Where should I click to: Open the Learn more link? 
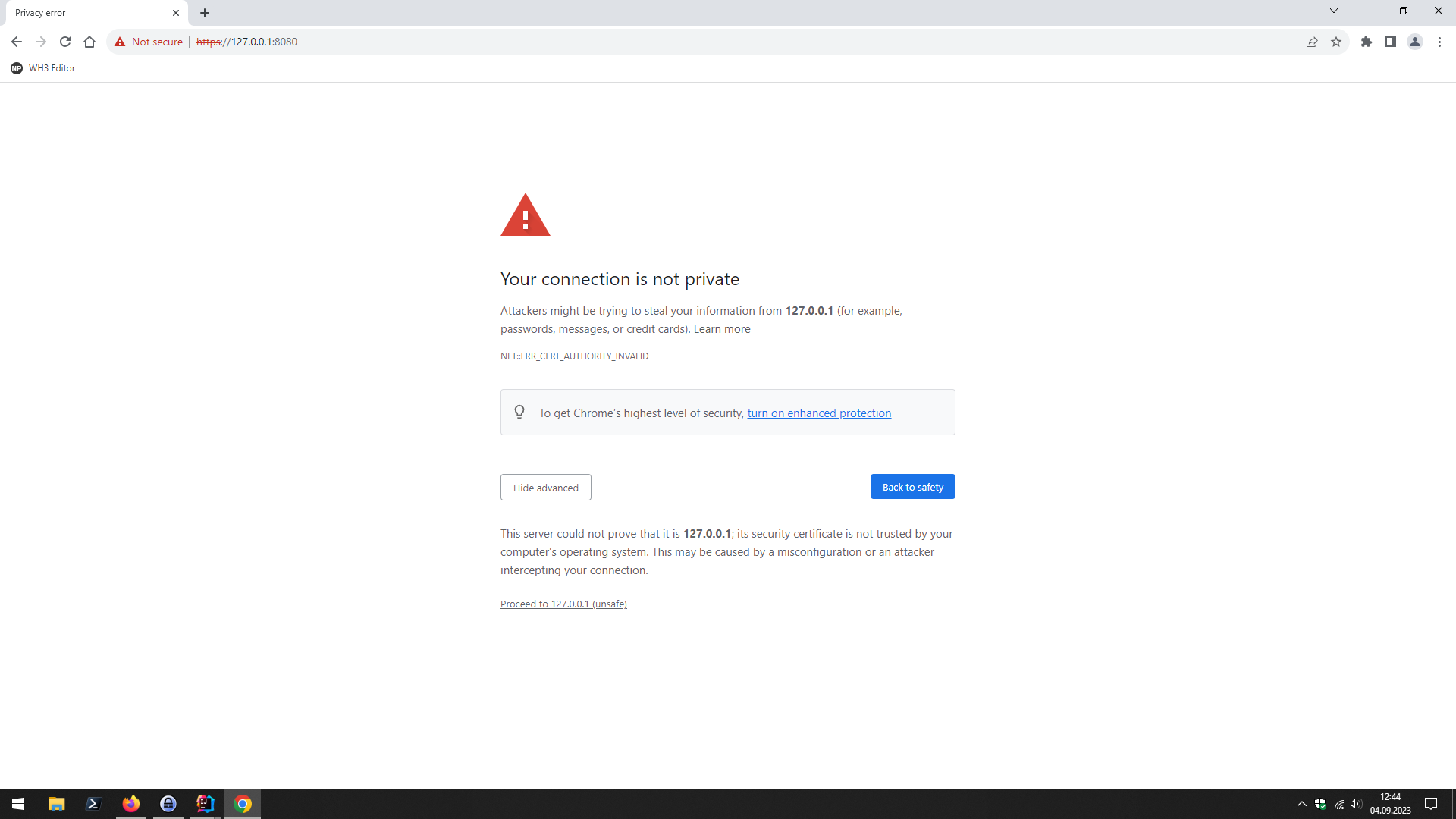[721, 328]
